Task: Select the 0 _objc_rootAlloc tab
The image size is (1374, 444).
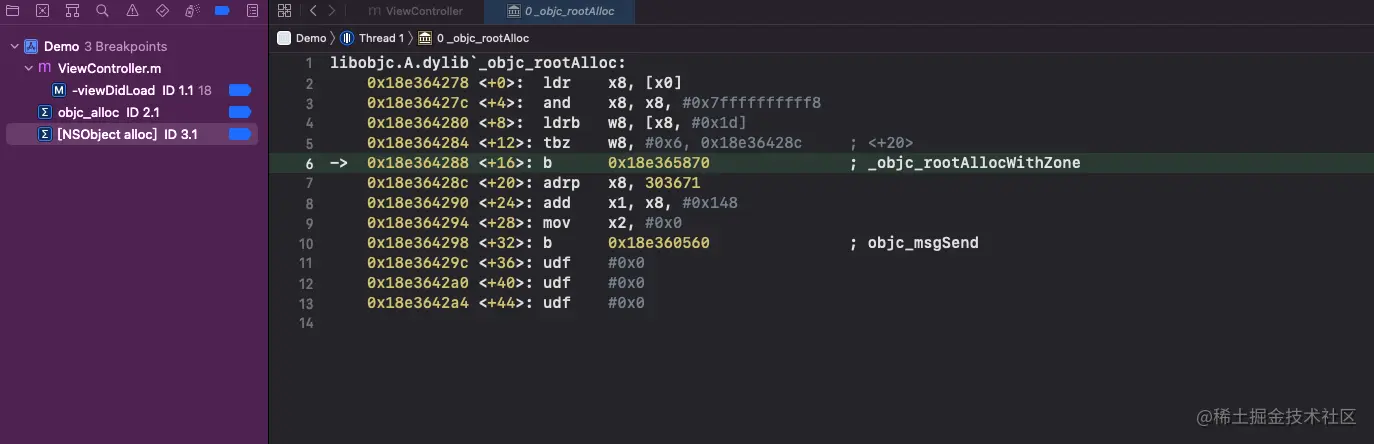Action: [x=560, y=11]
